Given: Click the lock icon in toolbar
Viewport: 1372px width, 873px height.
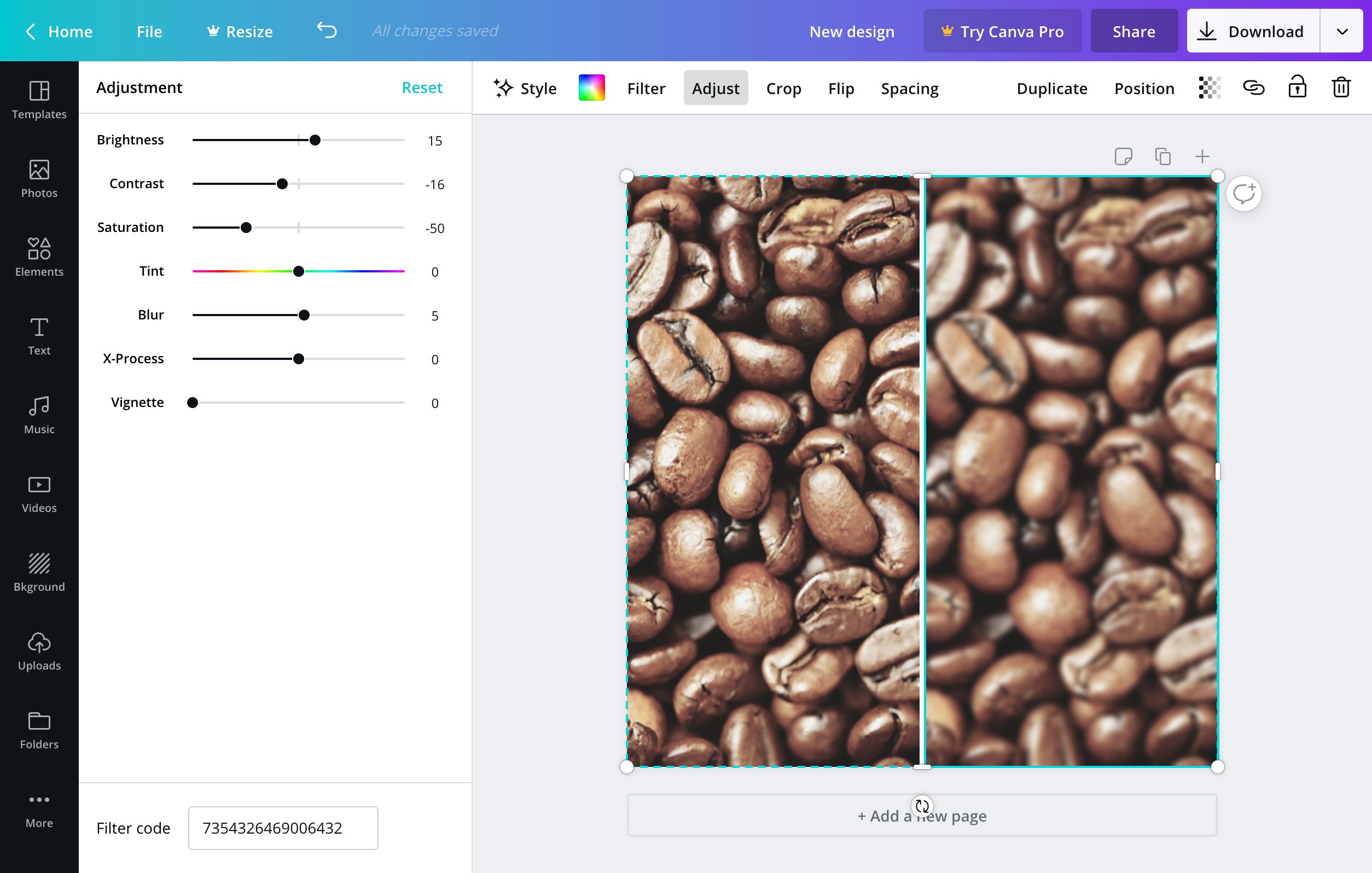Looking at the screenshot, I should point(1297,88).
